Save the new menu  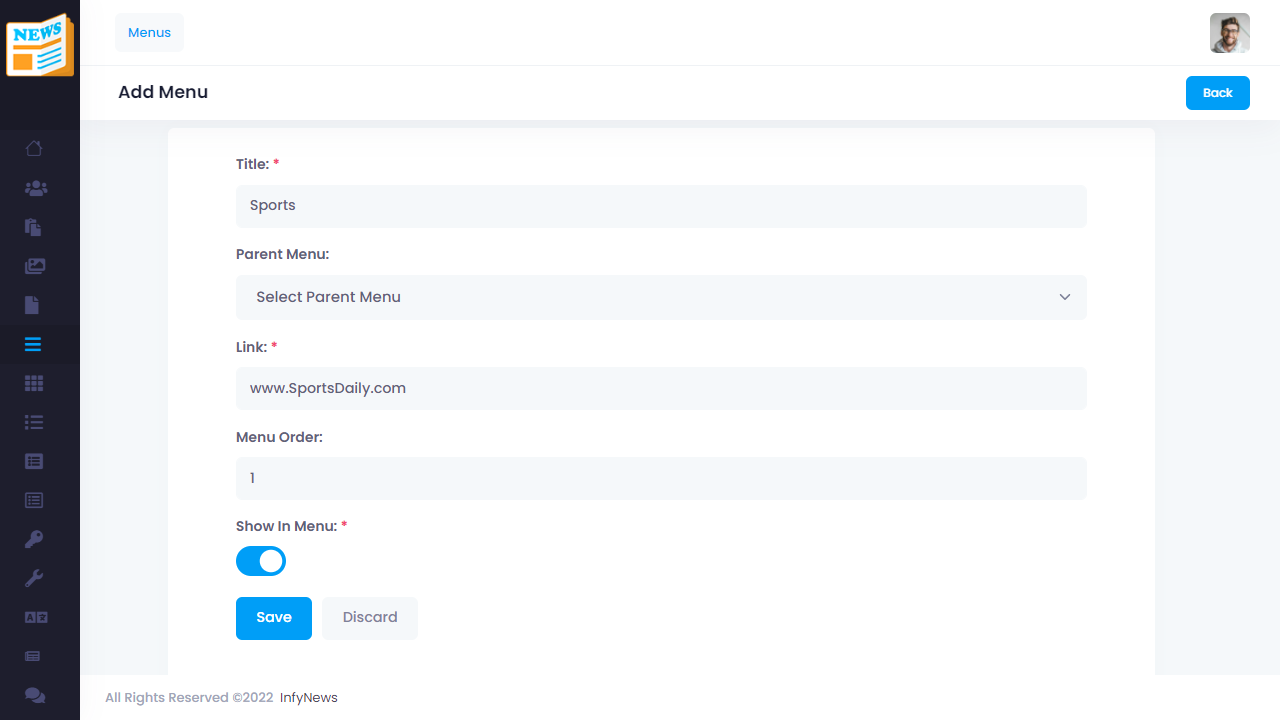[274, 618]
